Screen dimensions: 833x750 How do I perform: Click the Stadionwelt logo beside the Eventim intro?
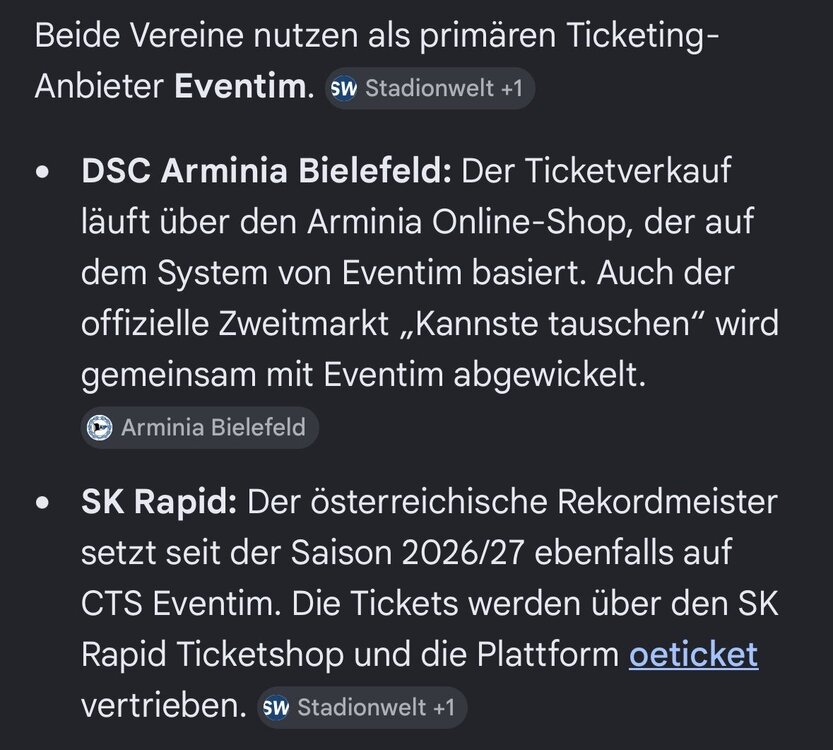coord(344,88)
